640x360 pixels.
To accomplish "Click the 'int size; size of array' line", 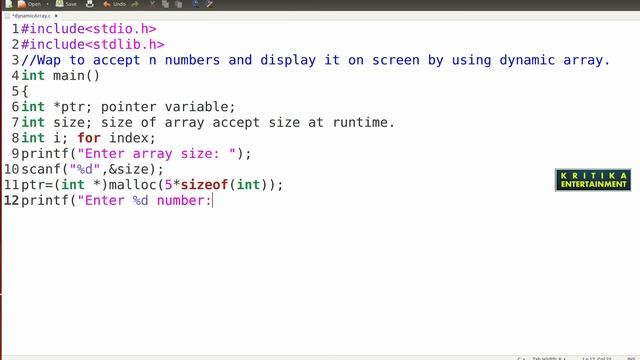I will 208,122.
